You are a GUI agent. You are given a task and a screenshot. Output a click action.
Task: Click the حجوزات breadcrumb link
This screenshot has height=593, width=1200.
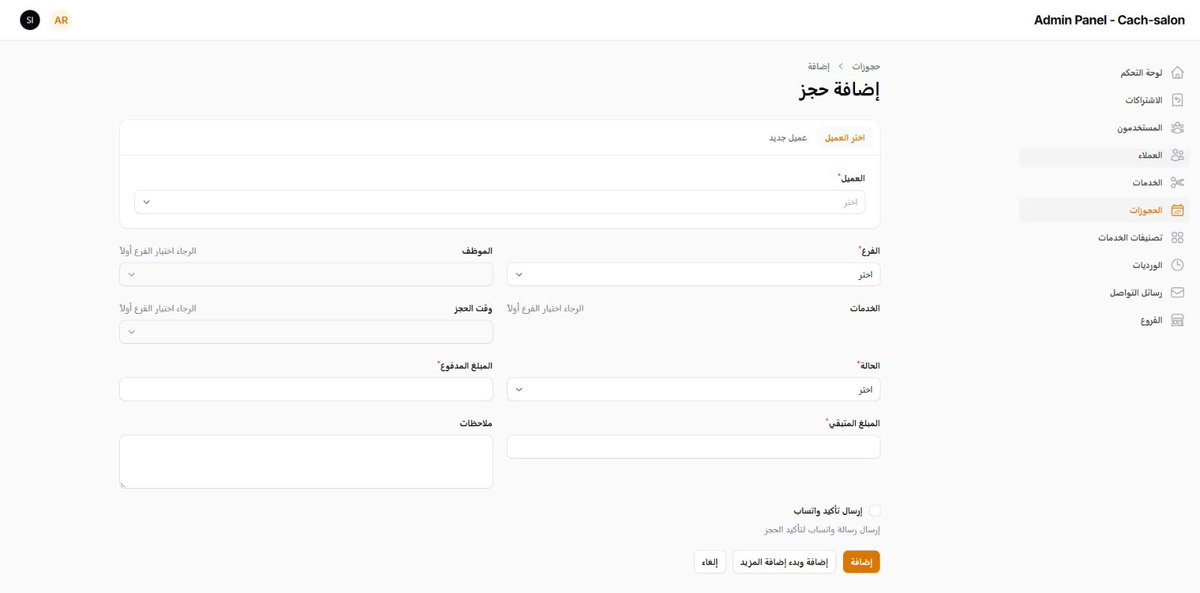pyautogui.click(x=866, y=66)
